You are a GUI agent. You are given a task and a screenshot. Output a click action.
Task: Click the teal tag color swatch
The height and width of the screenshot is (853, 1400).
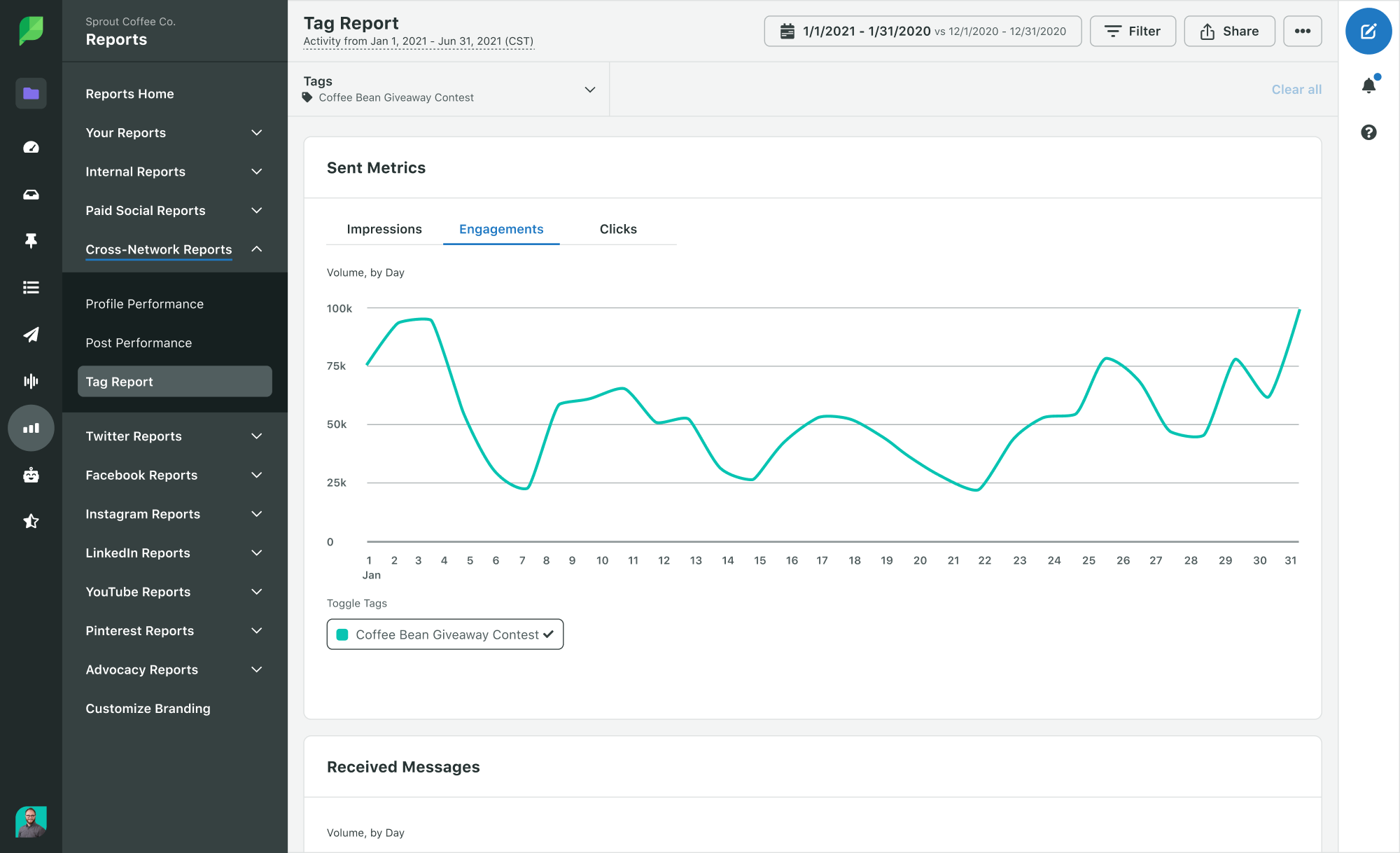pyautogui.click(x=342, y=634)
